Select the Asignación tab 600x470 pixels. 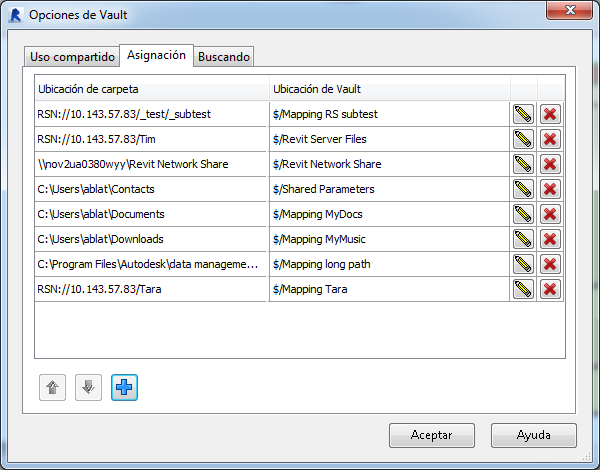(x=157, y=55)
